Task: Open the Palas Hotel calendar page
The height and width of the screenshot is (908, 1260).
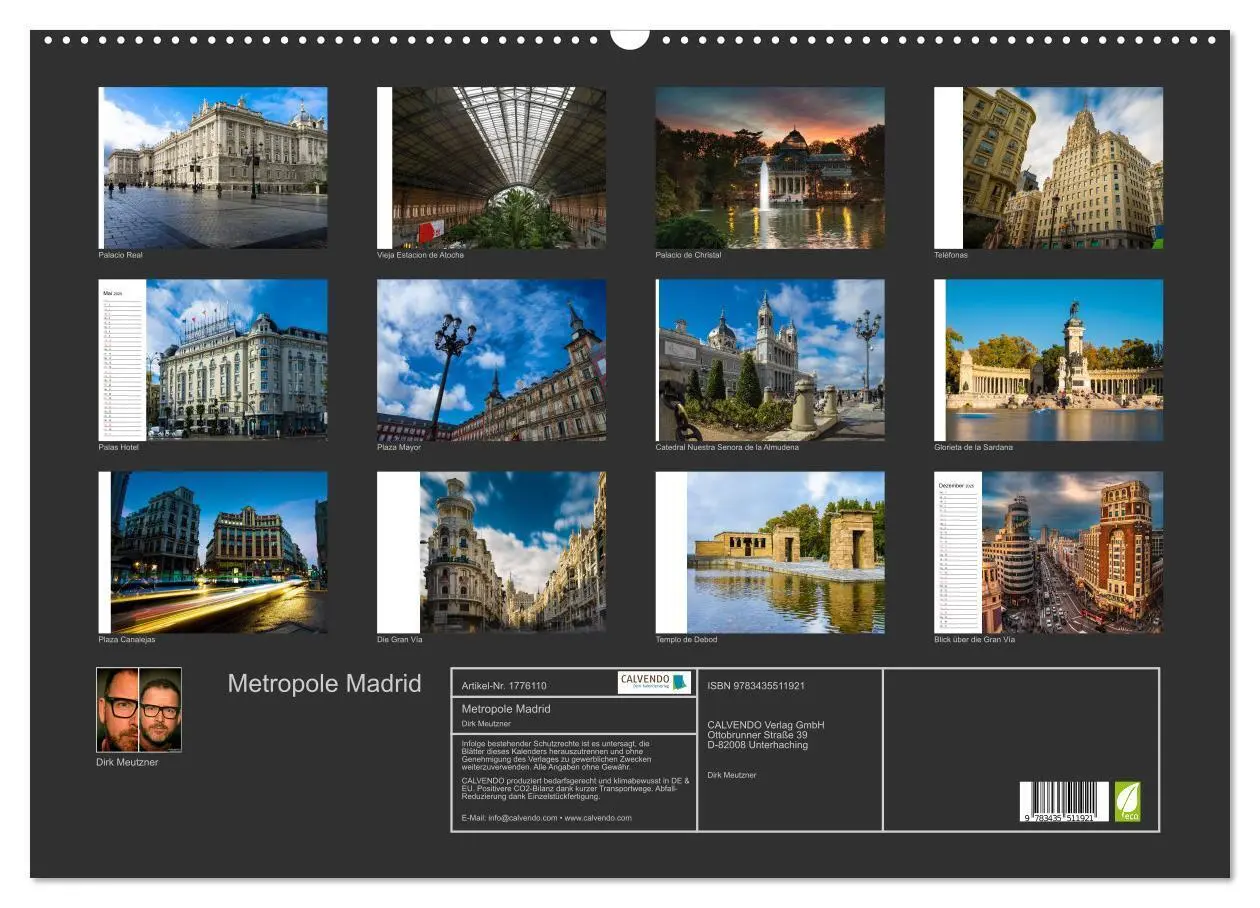Action: click(213, 360)
